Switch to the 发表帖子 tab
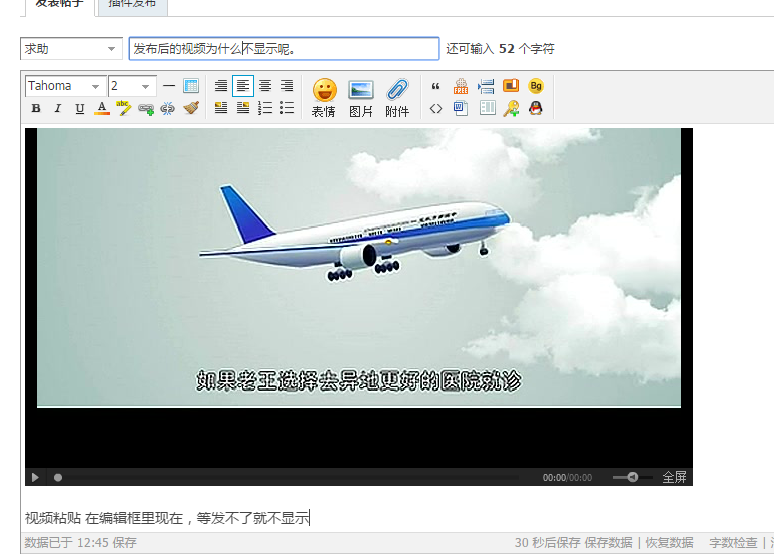774x555 pixels. (x=59, y=5)
